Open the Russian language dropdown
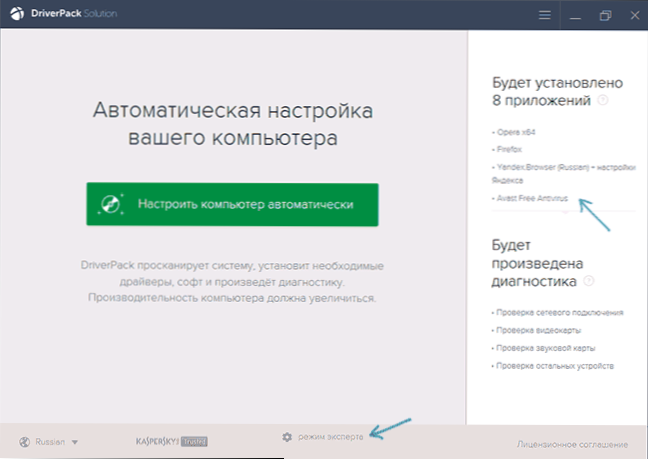Screen dimensions: 648x459 tap(57, 442)
